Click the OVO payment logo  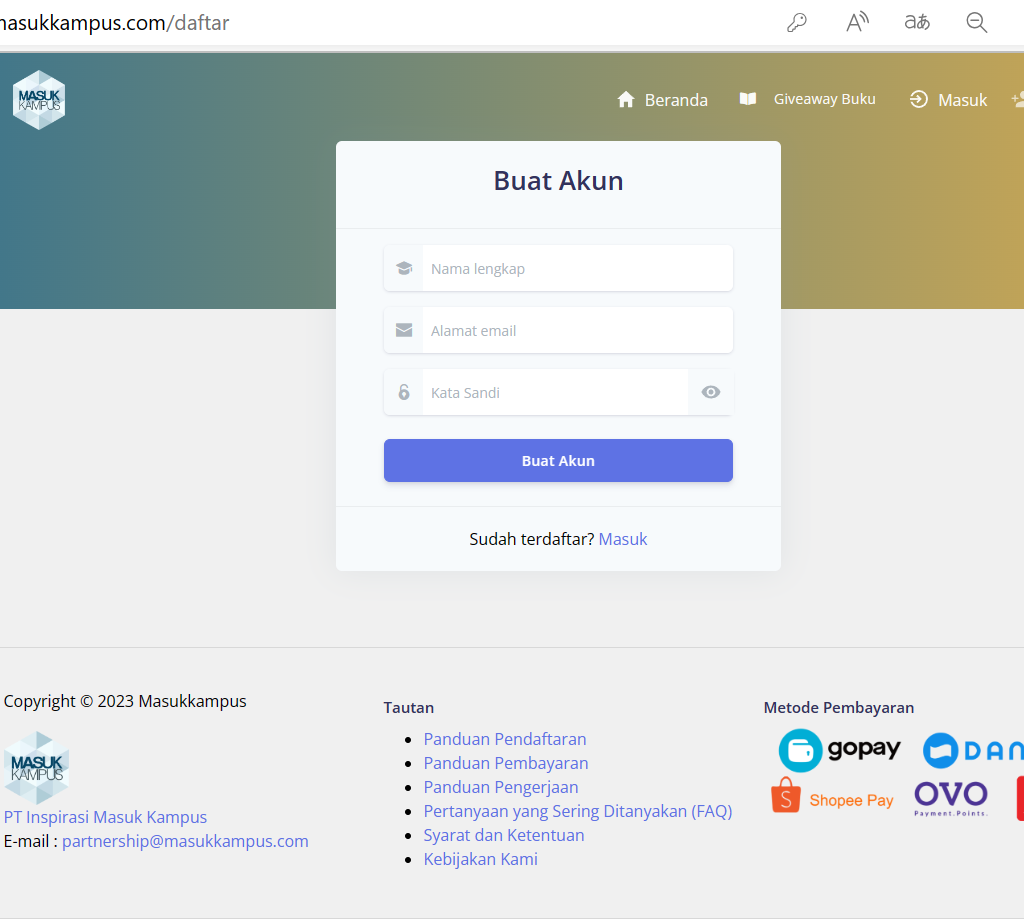[x=950, y=797]
